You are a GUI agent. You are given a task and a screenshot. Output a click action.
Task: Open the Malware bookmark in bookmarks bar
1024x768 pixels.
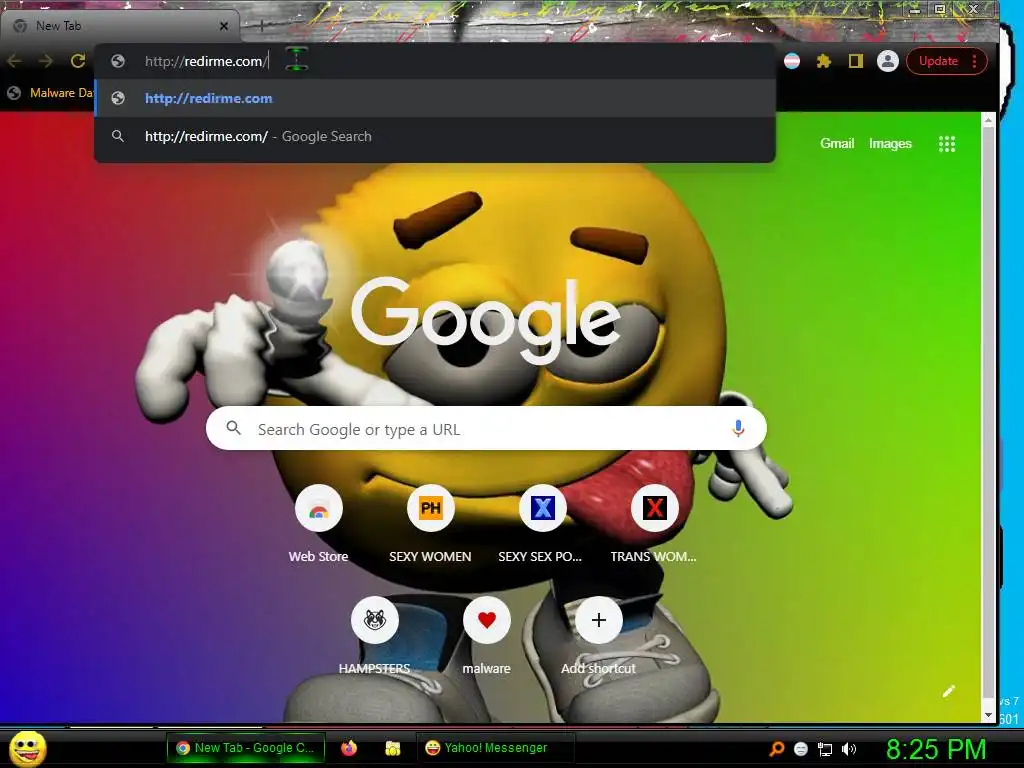(50, 93)
